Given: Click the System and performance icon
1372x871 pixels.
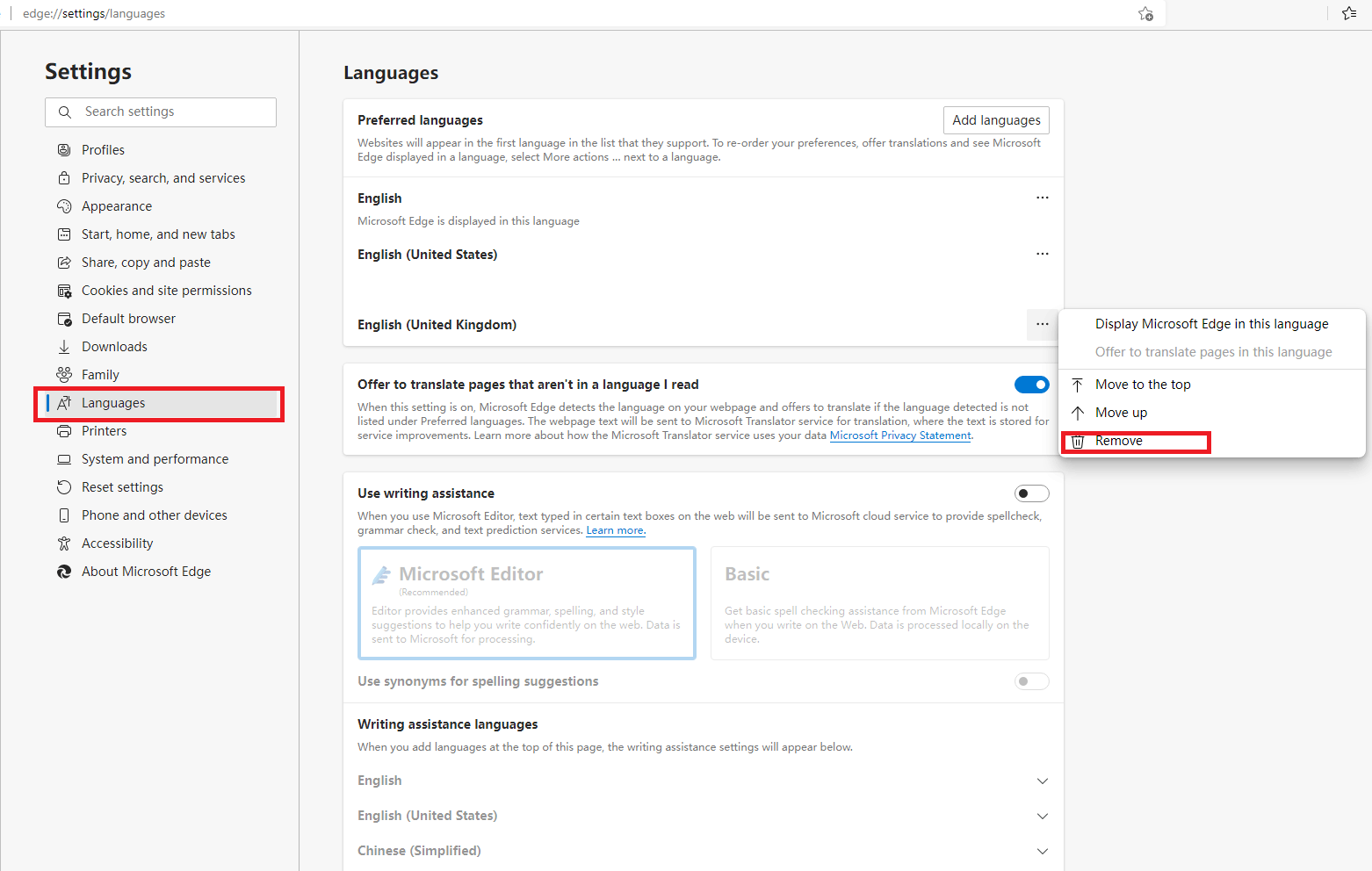Looking at the screenshot, I should click(64, 459).
